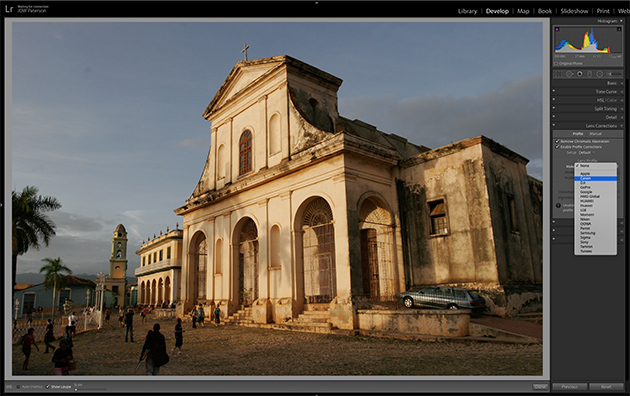Enable the Auto Dismiss checkbox
This screenshot has width=630, height=396.
(18, 387)
